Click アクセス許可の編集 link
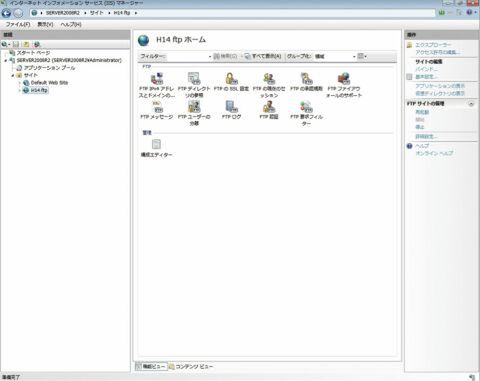The width and height of the screenshot is (480, 381). coord(438,52)
